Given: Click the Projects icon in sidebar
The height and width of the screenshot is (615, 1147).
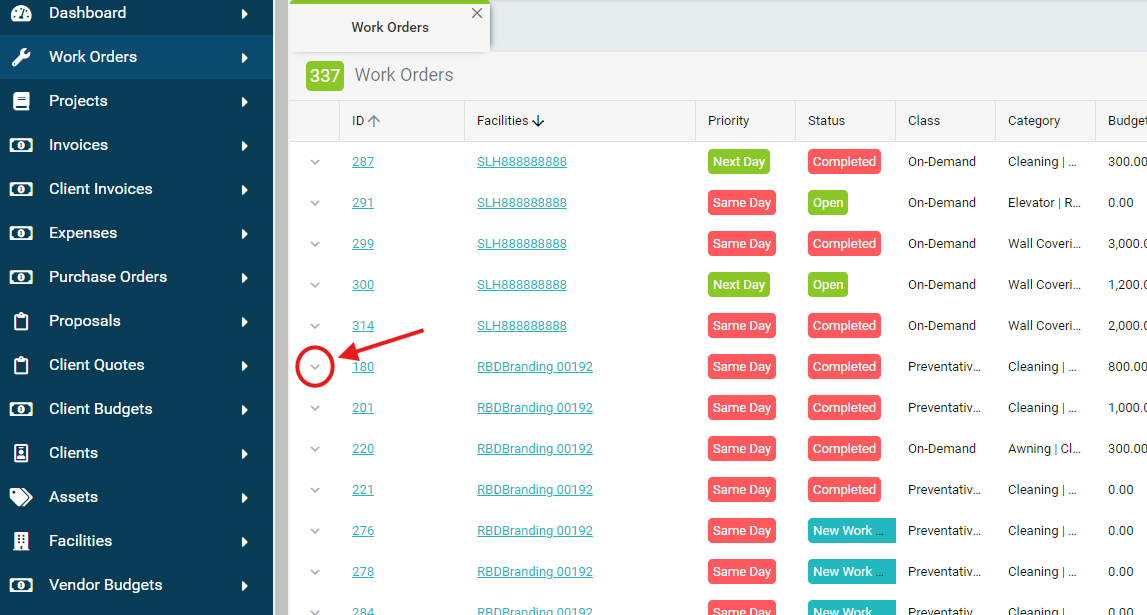Looking at the screenshot, I should point(21,101).
